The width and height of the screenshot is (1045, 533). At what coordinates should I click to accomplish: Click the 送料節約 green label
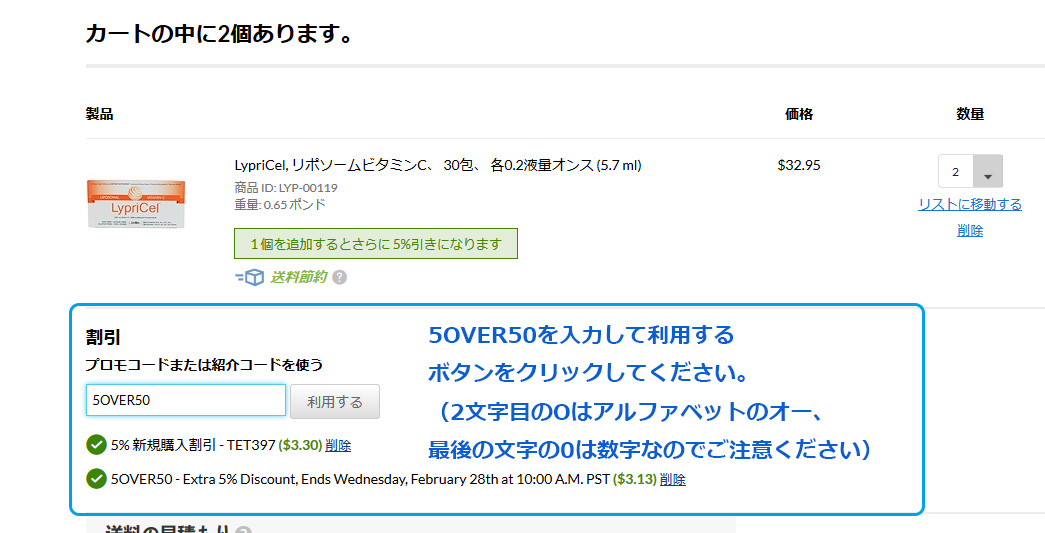tap(298, 277)
